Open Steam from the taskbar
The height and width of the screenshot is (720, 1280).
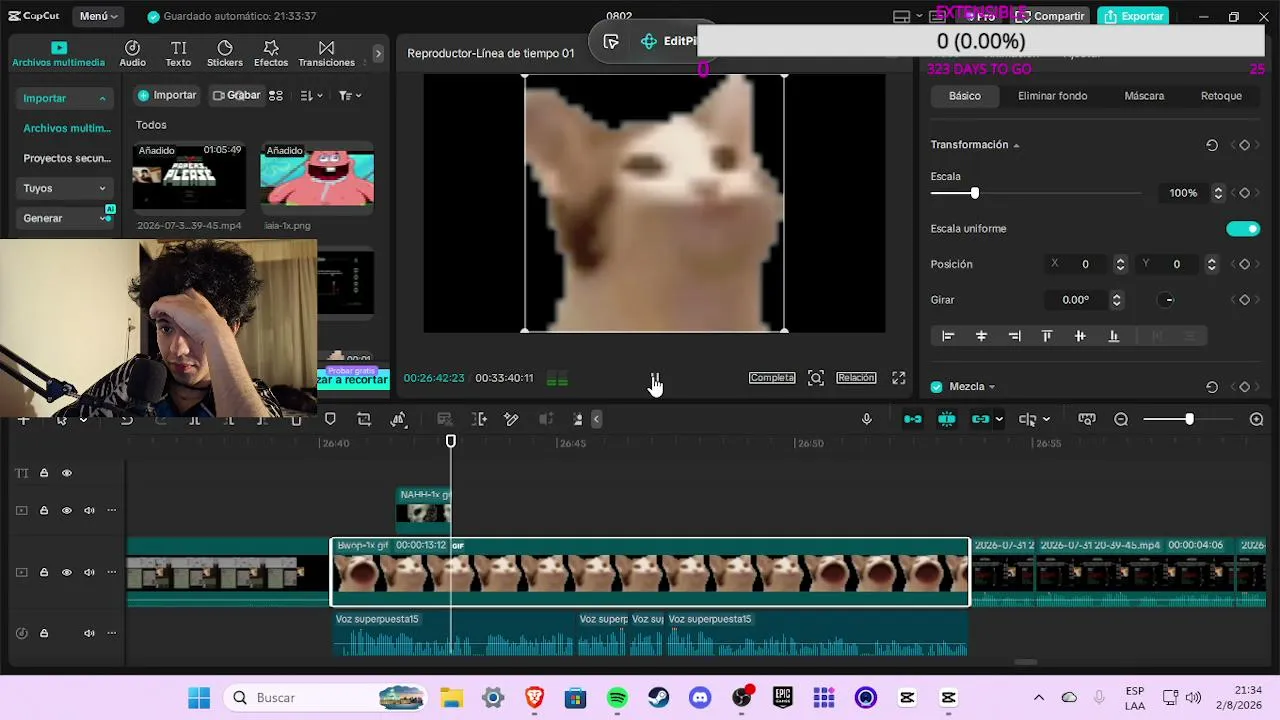coord(658,698)
